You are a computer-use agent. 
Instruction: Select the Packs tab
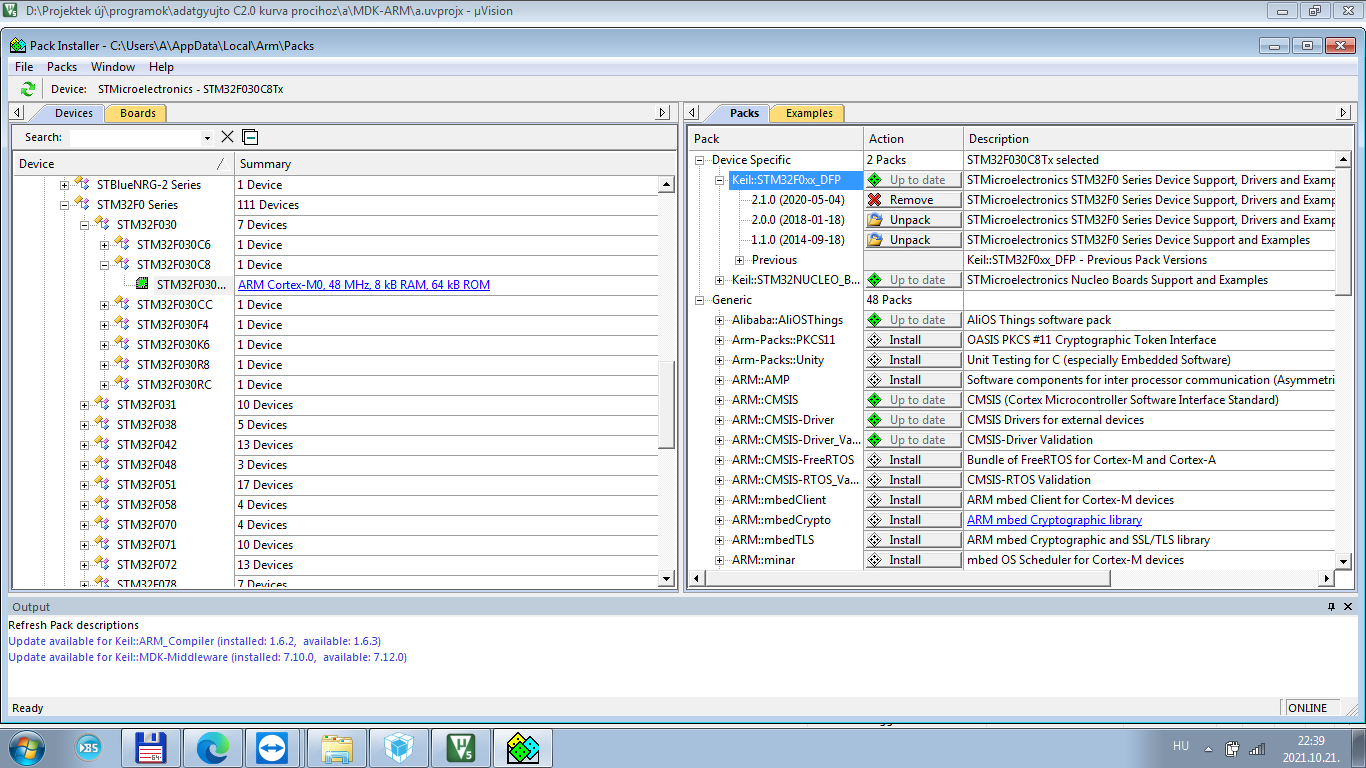744,113
